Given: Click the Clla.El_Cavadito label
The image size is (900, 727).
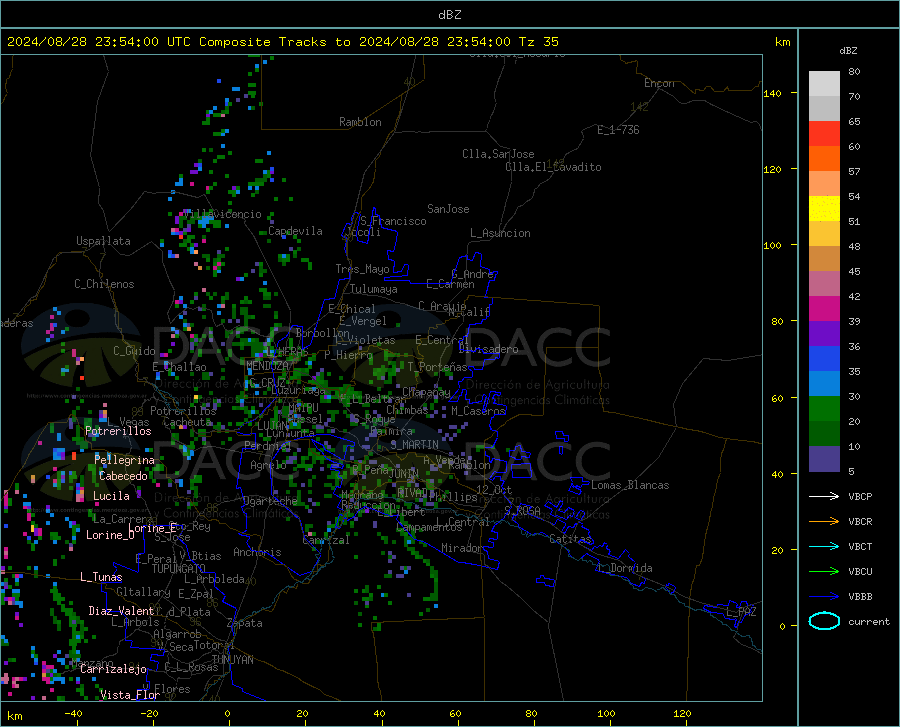Looking at the screenshot, I should (x=553, y=167).
